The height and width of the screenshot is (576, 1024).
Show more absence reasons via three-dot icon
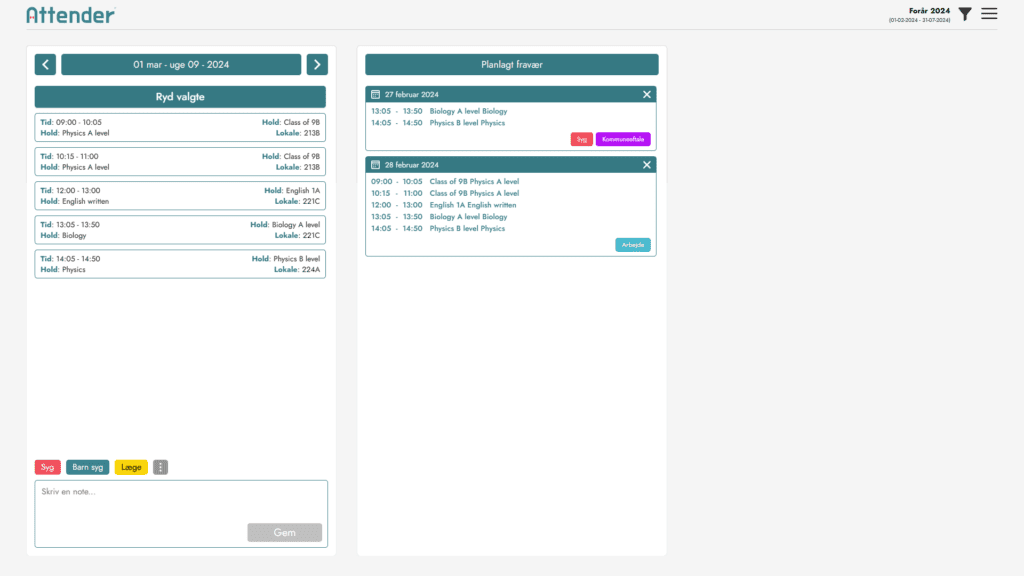click(x=161, y=467)
